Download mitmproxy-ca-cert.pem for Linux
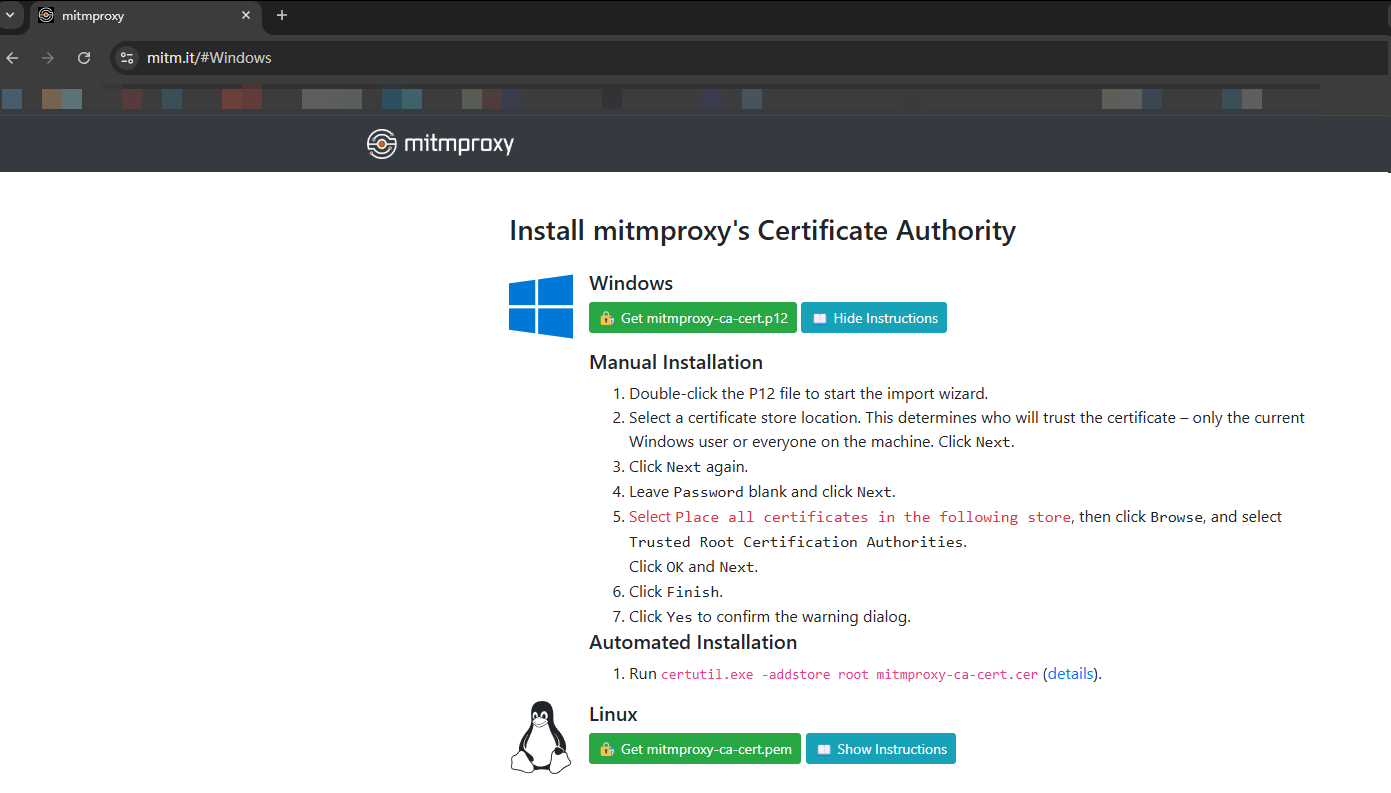1391x793 pixels. (695, 749)
